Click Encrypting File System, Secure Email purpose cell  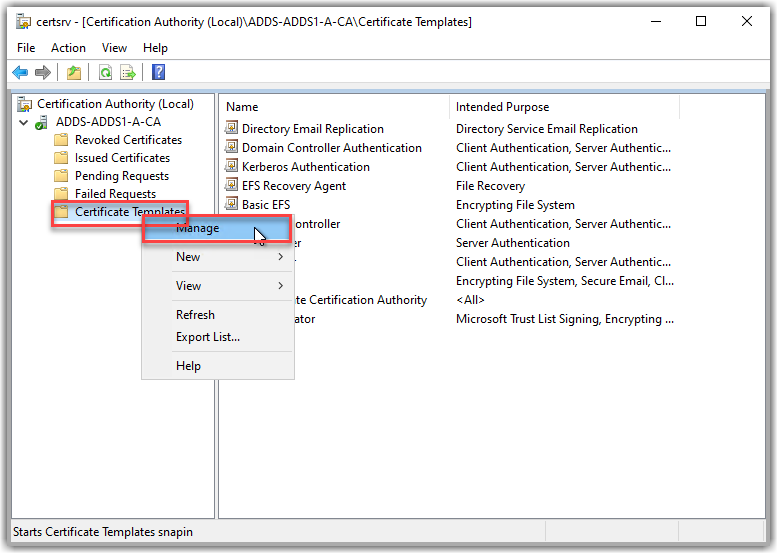pyautogui.click(x=565, y=281)
